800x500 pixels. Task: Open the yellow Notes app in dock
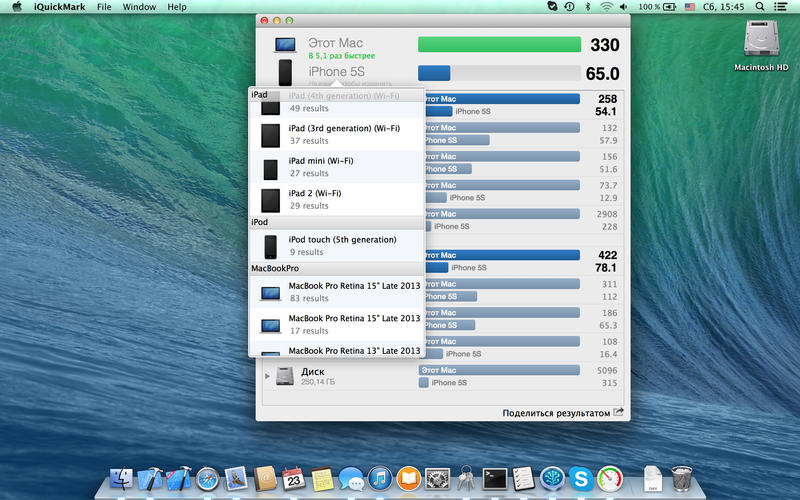coord(322,479)
